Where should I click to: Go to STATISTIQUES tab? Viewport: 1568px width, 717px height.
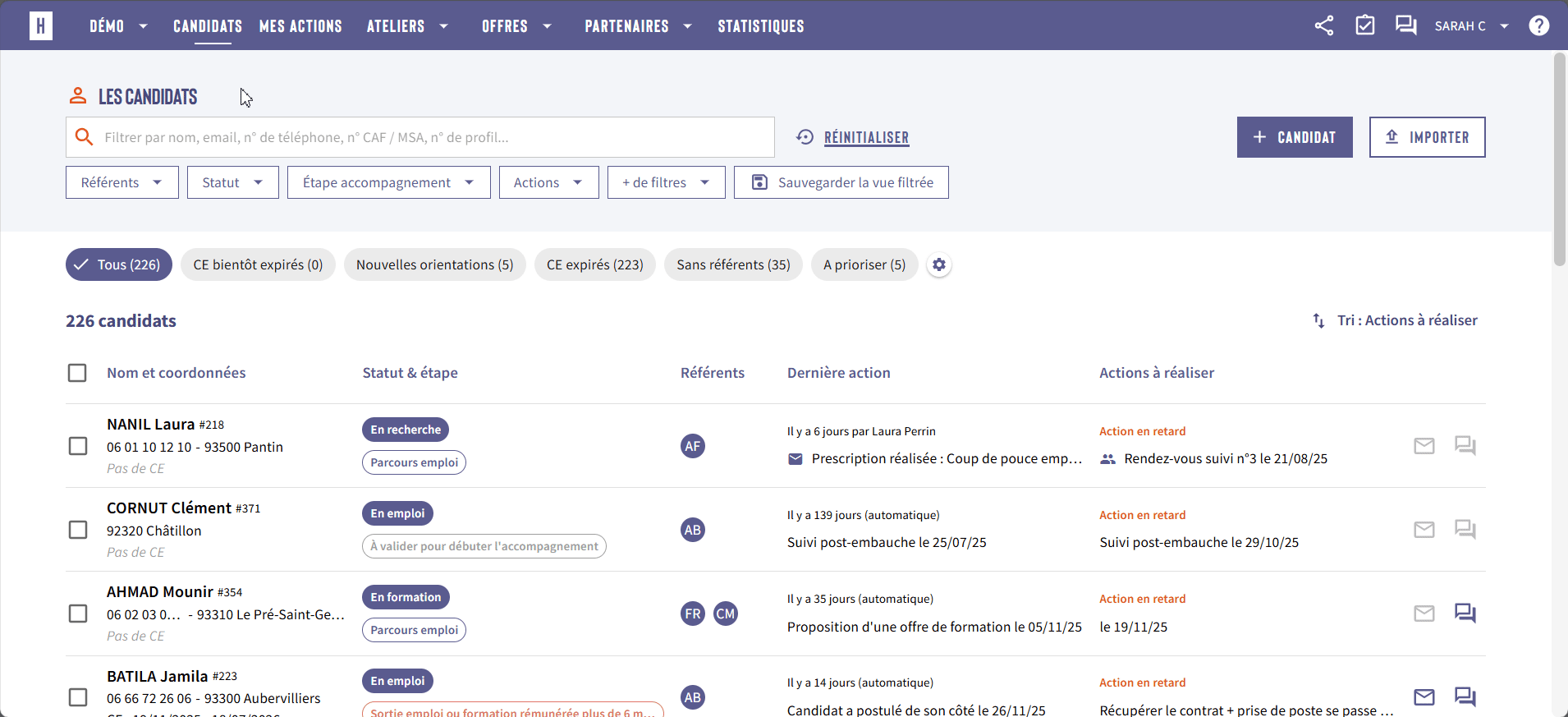coord(761,26)
